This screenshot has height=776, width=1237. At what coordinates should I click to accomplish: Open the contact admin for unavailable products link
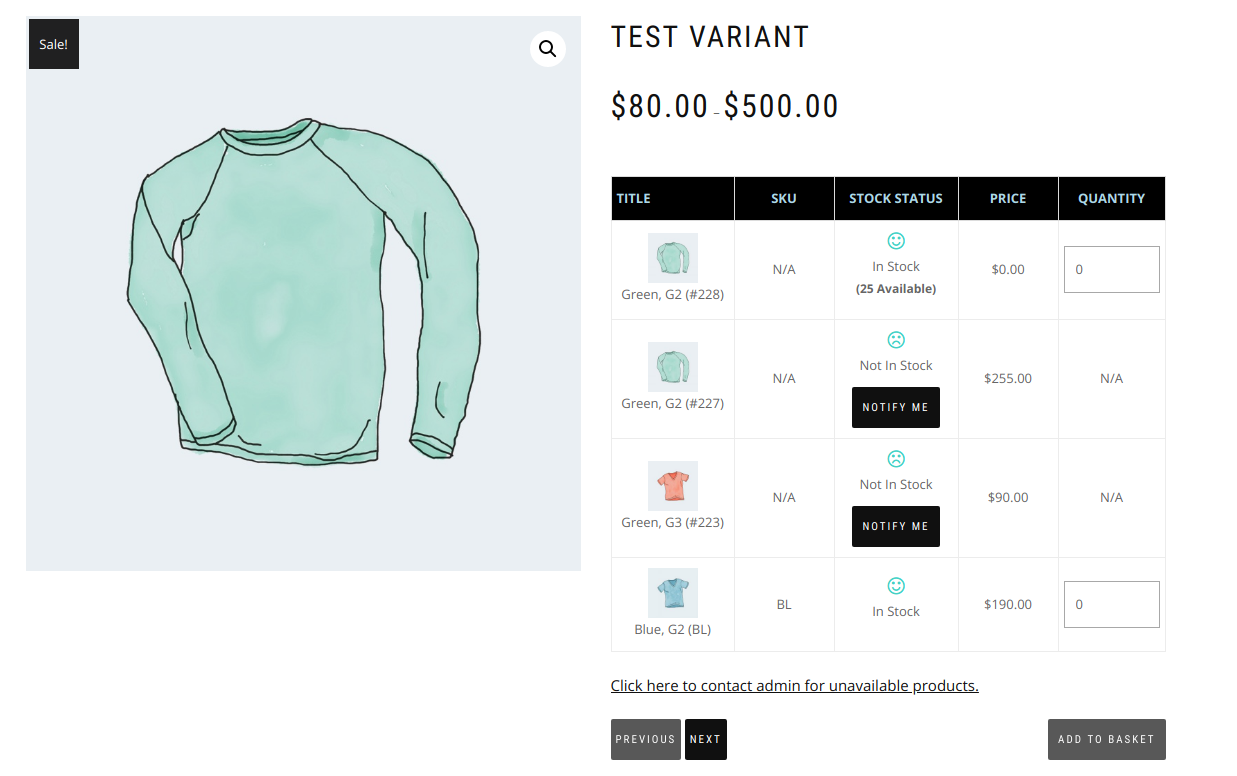[794, 686]
